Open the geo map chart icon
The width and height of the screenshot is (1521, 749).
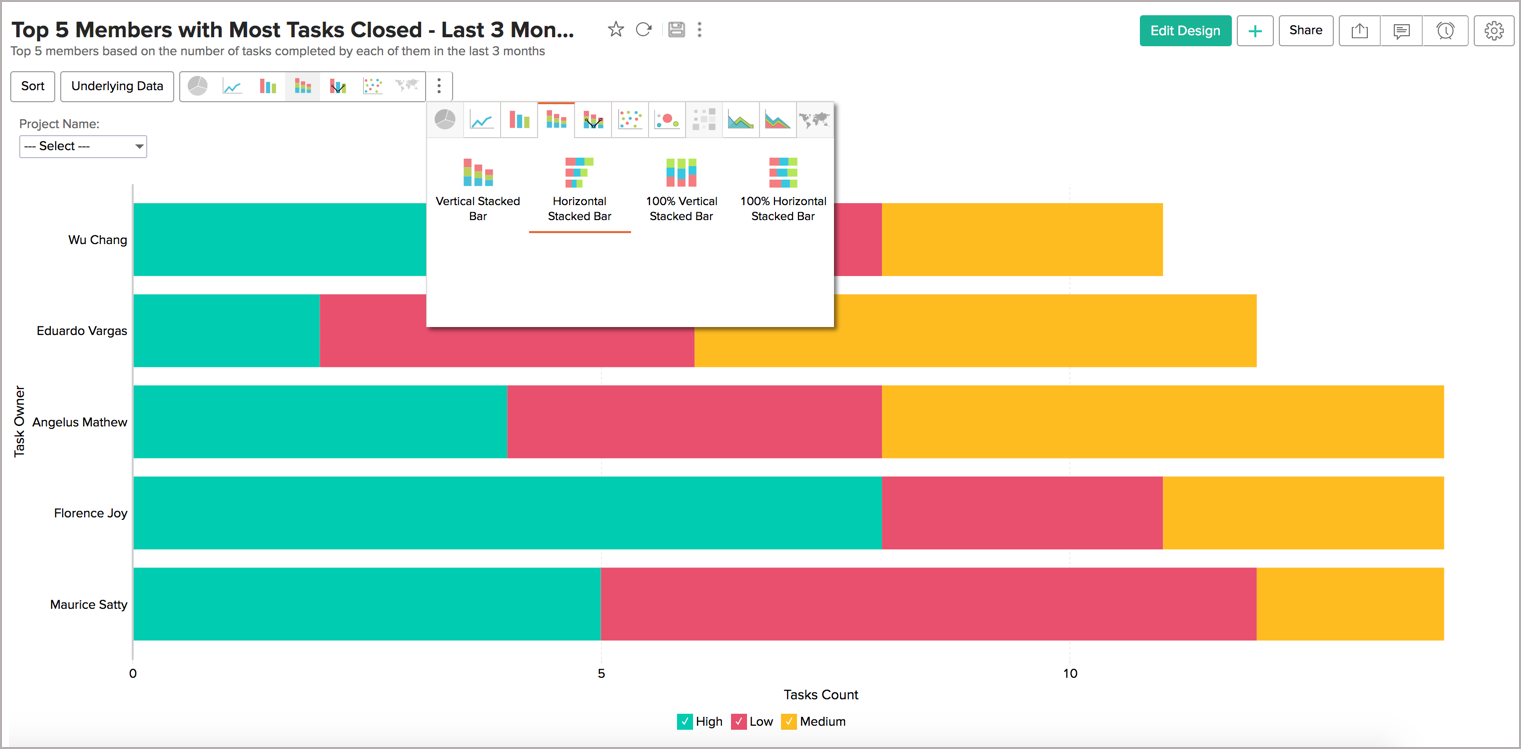814,119
